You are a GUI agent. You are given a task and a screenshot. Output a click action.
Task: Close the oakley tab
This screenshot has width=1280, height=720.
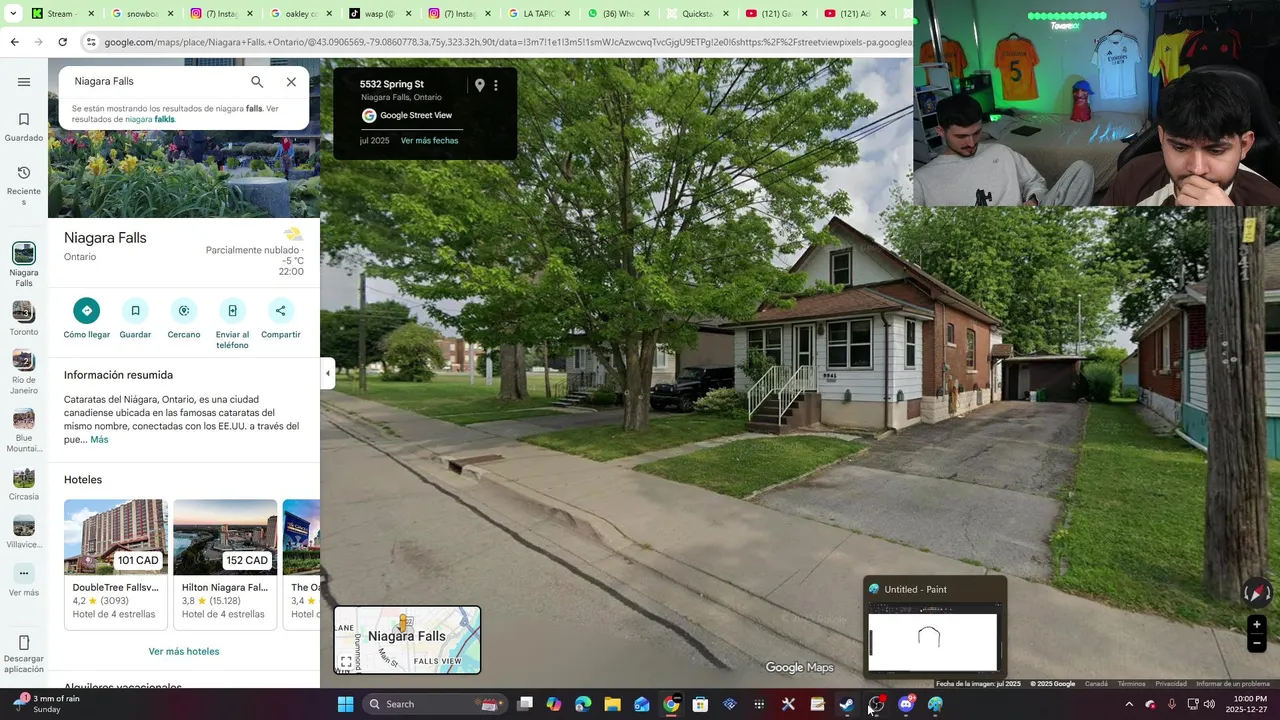329,14
